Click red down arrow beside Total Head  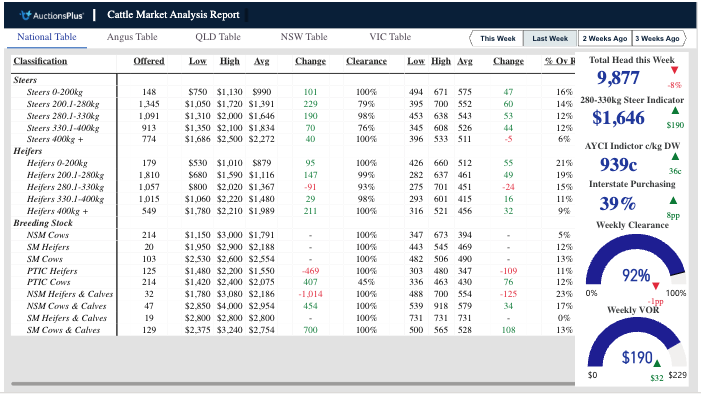point(675,70)
